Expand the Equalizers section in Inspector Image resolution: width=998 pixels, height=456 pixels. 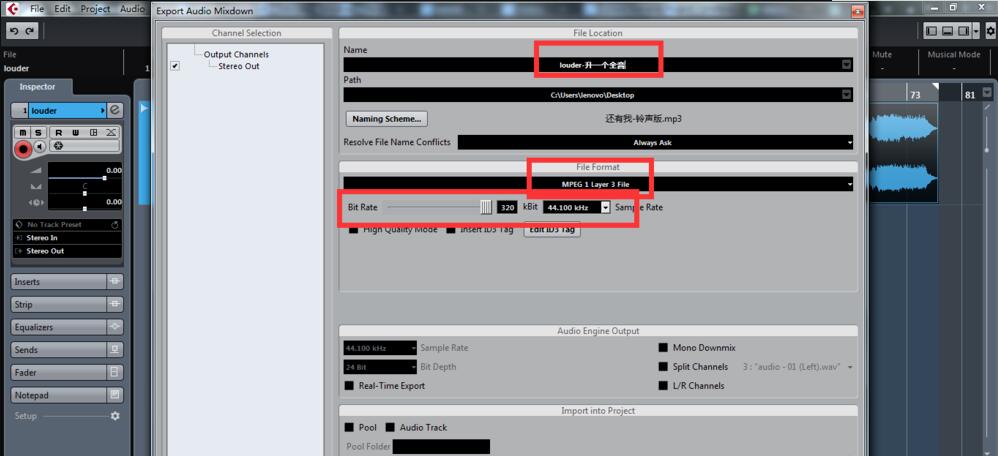pyautogui.click(x=59, y=327)
